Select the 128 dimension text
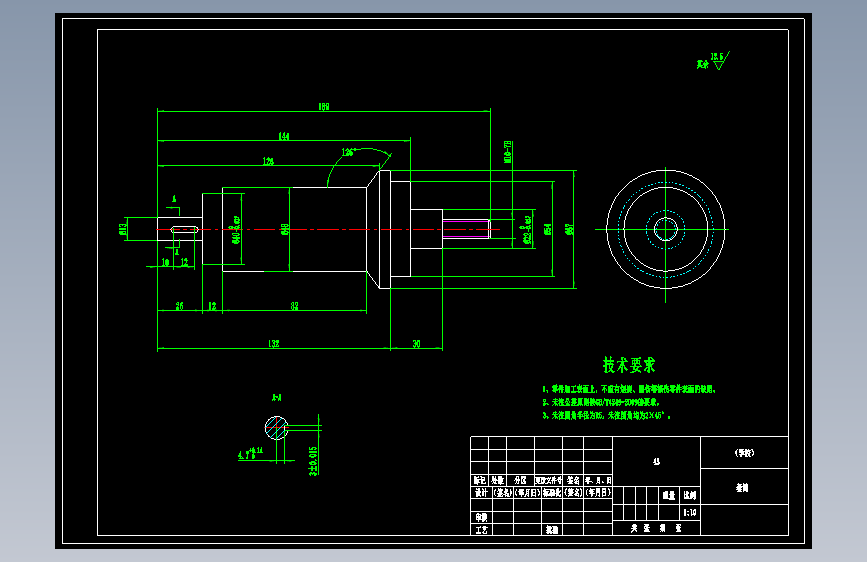867x562 pixels. 268,161
